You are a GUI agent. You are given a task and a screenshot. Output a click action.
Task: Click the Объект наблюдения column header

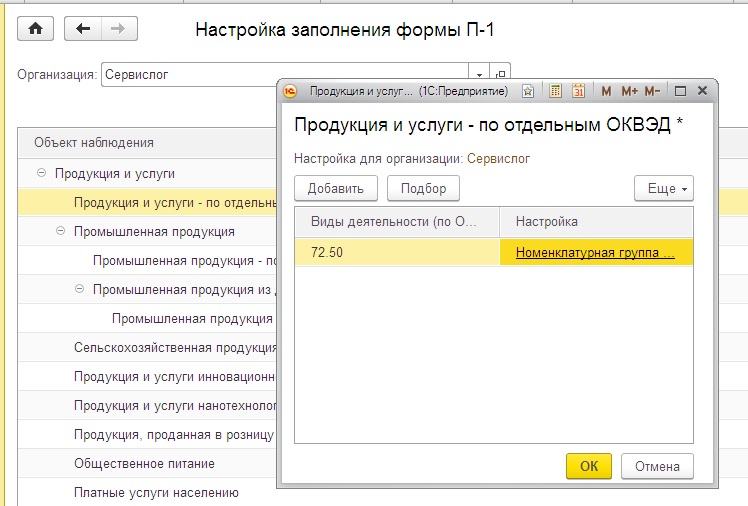147,143
